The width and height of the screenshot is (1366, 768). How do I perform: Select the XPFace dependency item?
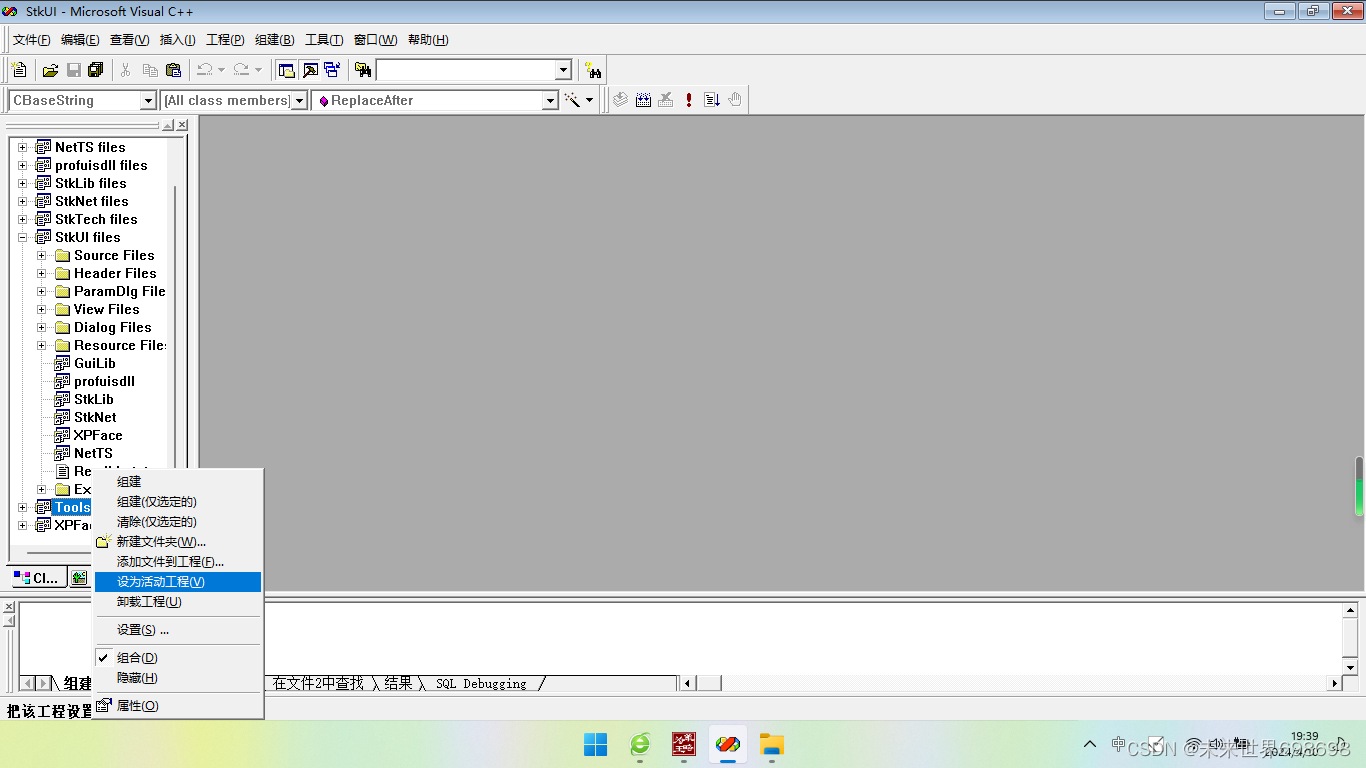click(98, 435)
